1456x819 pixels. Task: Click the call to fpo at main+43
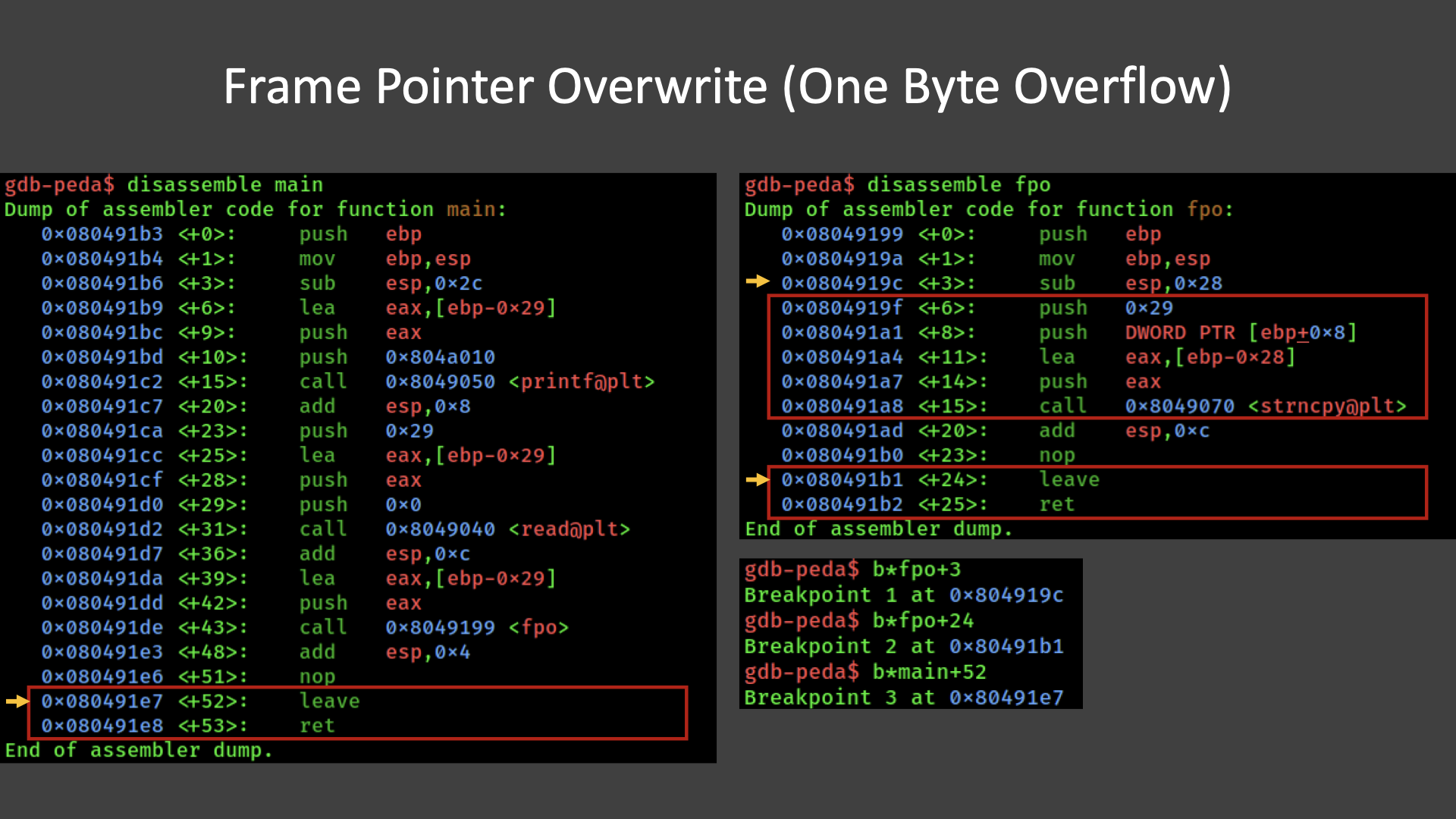tap(434, 628)
